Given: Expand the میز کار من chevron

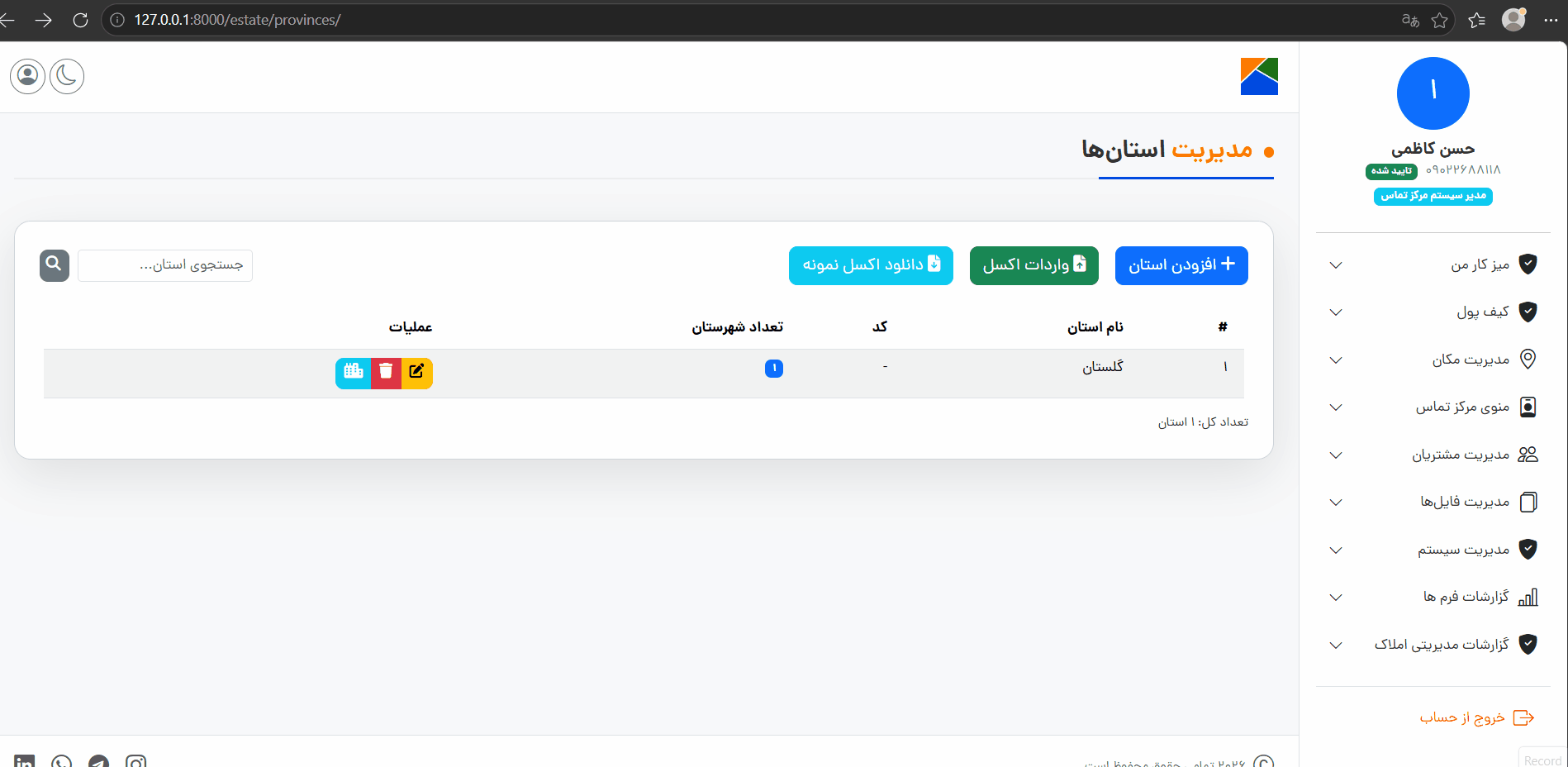Looking at the screenshot, I should [x=1336, y=265].
